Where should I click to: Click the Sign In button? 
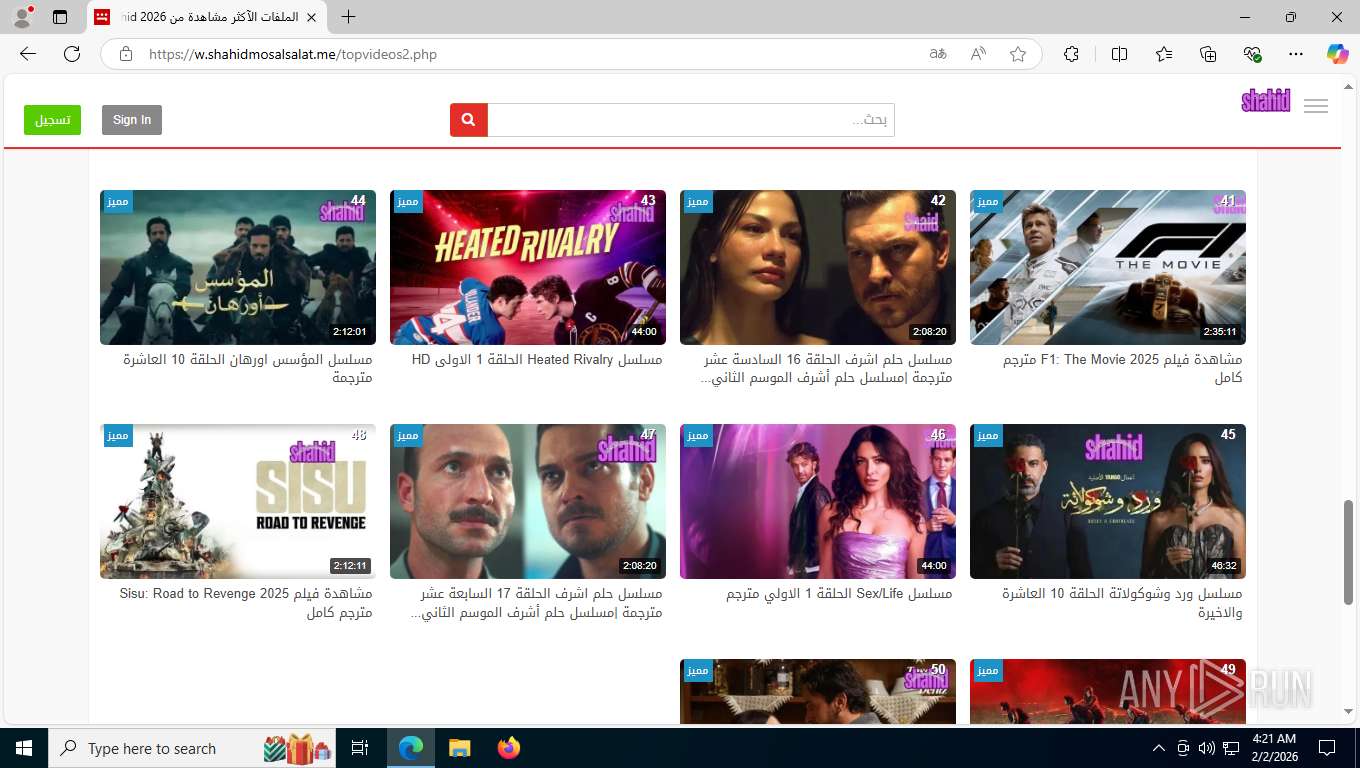[132, 120]
